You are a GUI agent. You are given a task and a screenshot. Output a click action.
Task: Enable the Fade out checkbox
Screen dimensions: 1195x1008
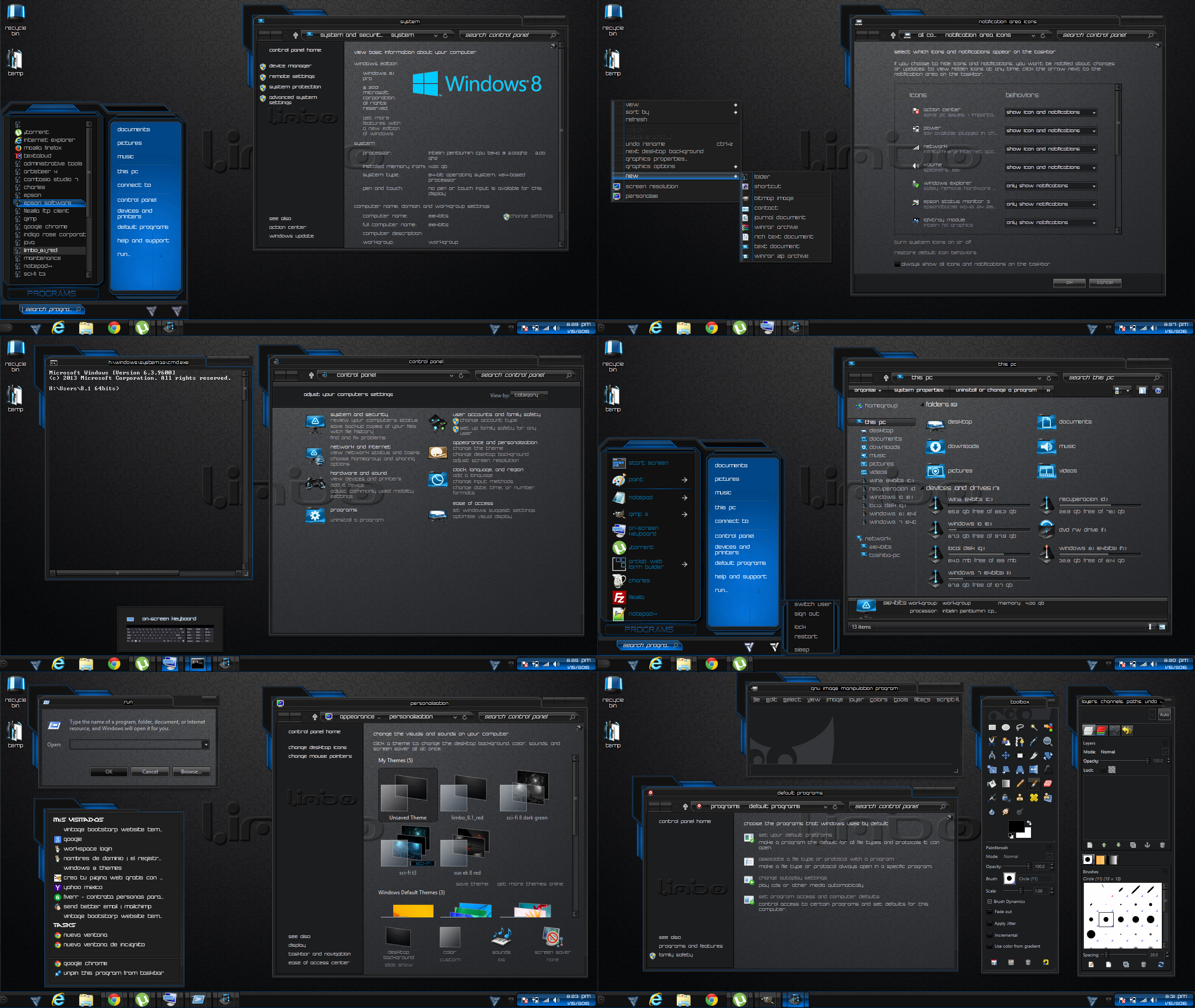[990, 912]
